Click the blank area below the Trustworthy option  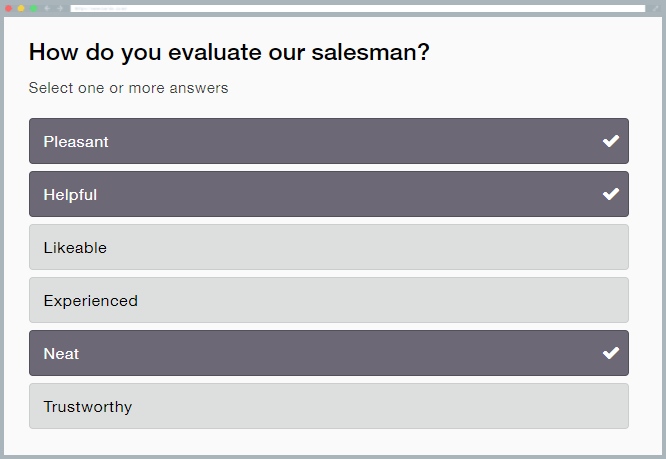[x=328, y=442]
